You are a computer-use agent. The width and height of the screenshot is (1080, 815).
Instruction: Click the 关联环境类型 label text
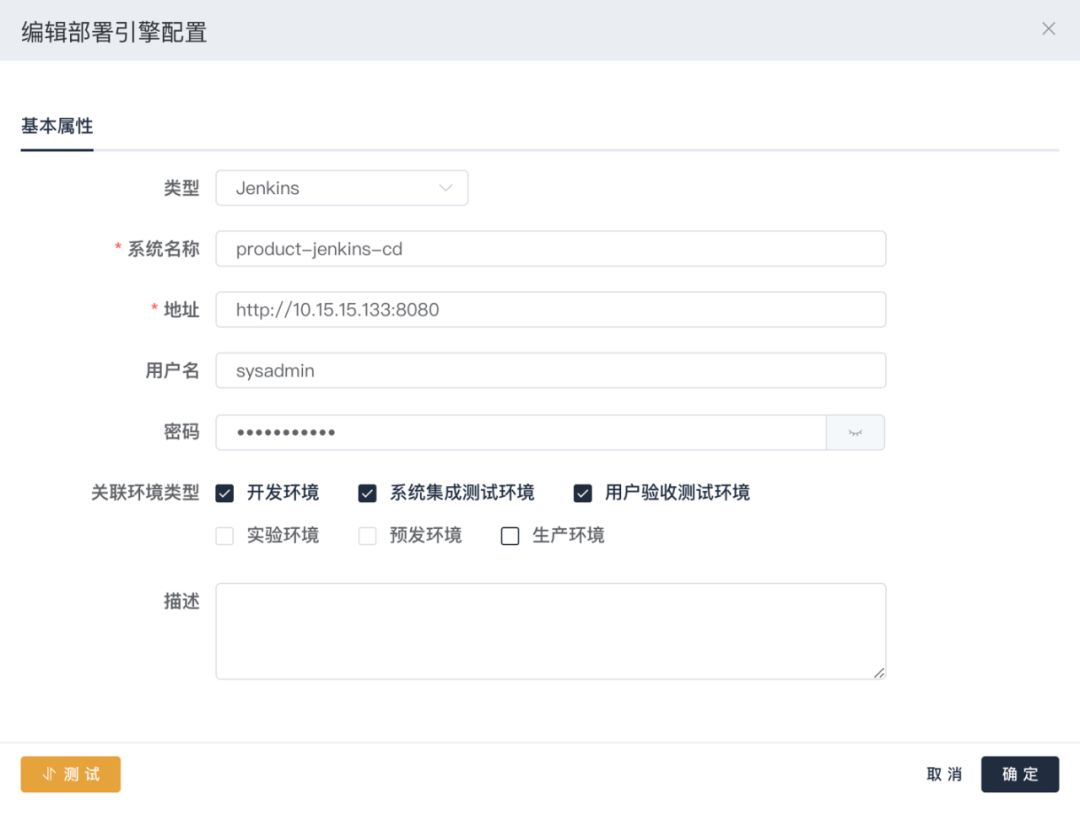tap(145, 493)
